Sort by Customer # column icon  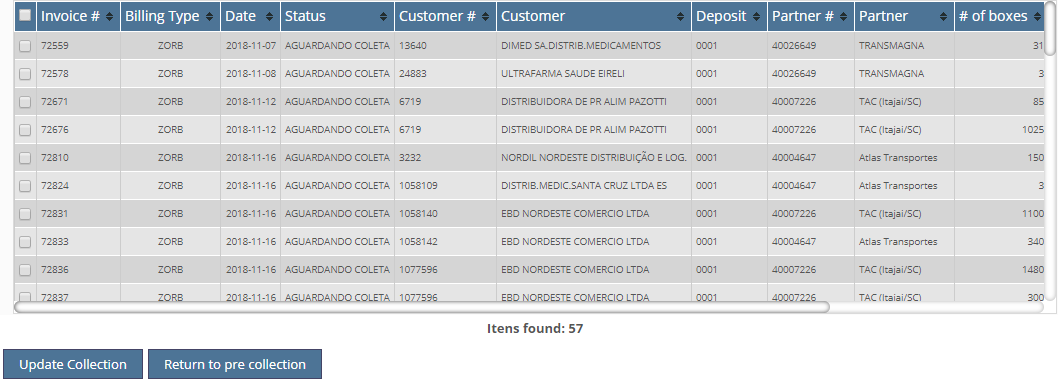[486, 17]
